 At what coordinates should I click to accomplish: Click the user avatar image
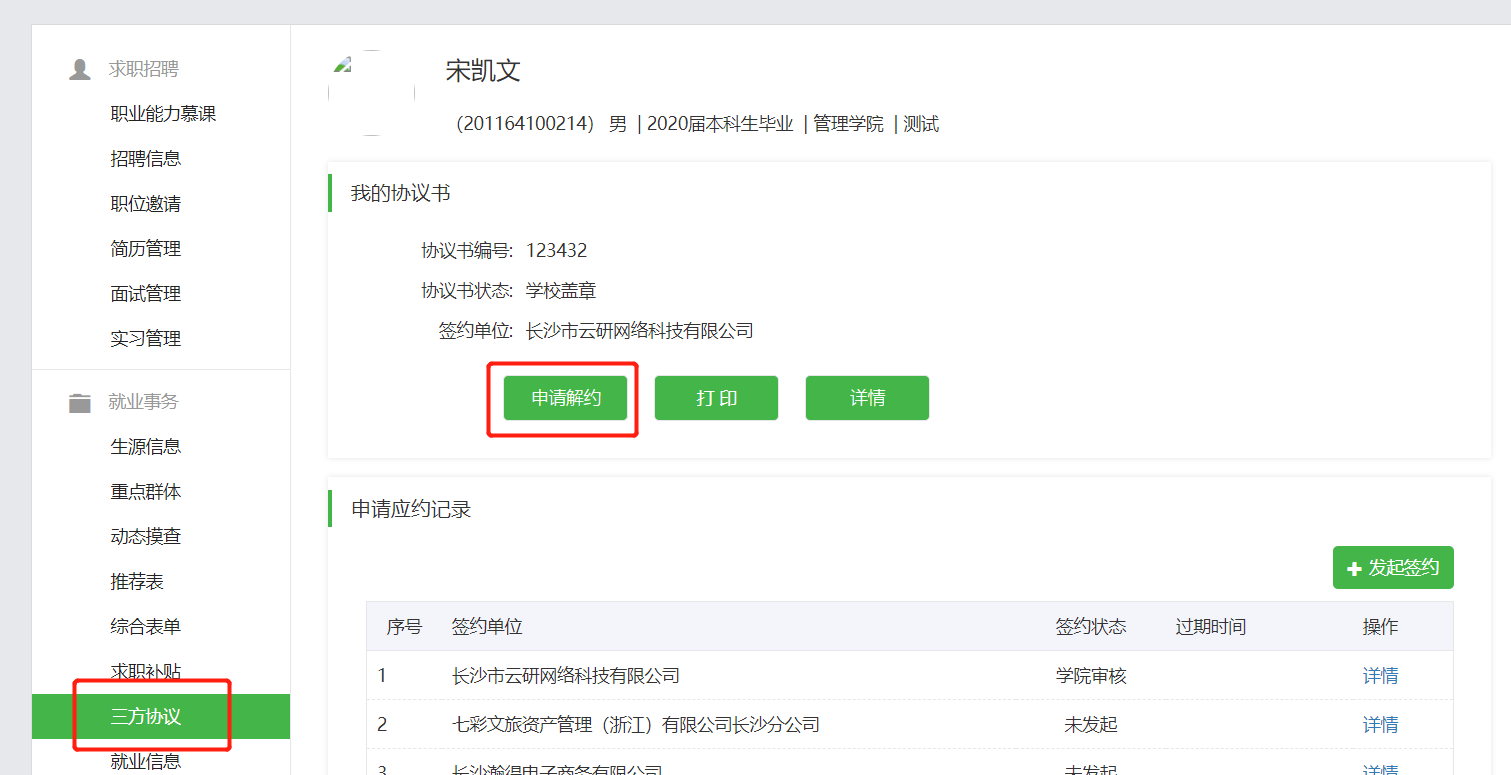coord(371,93)
